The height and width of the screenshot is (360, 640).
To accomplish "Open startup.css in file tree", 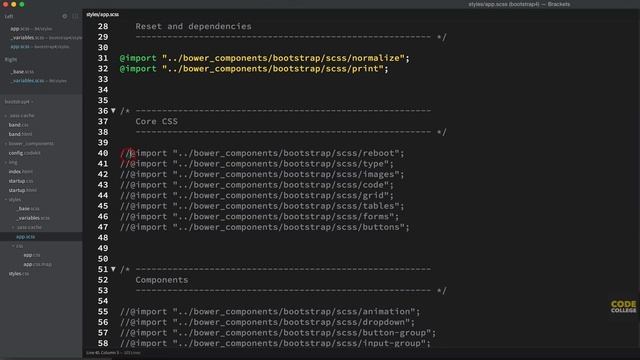I will click(x=21, y=181).
